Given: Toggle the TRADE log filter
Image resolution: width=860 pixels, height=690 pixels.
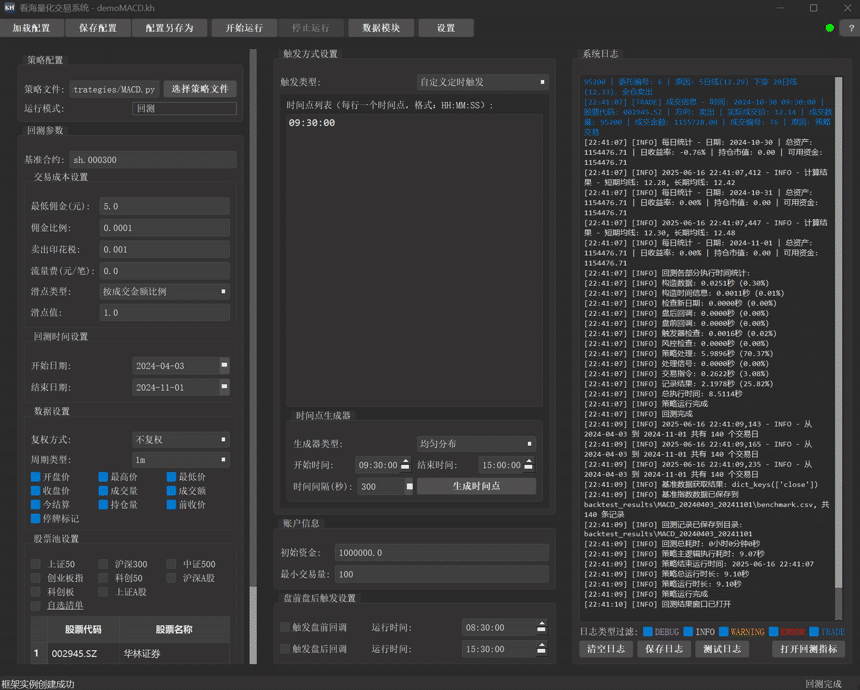Looking at the screenshot, I should coord(814,632).
